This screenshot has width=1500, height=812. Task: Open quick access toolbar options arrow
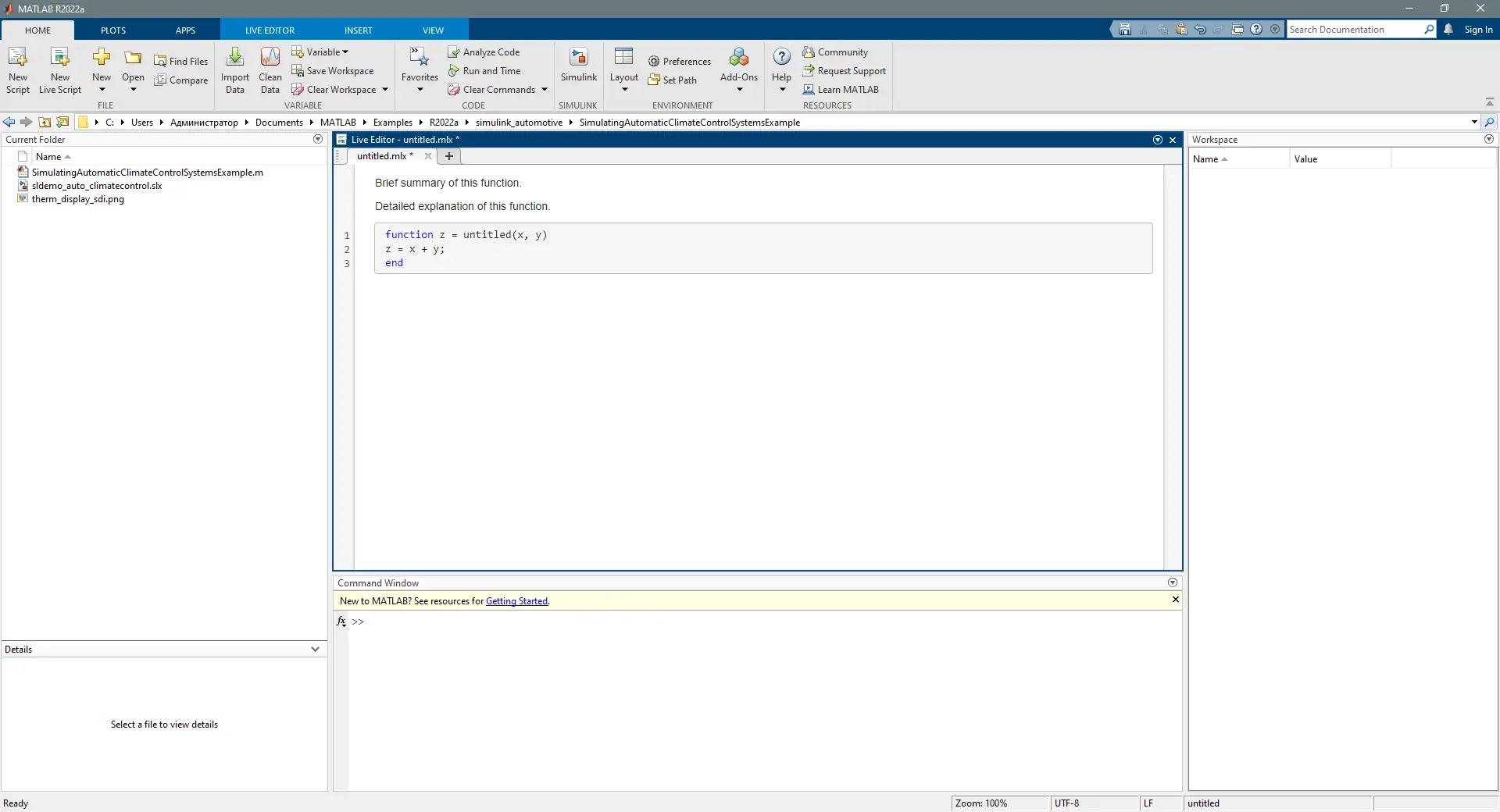[1275, 29]
